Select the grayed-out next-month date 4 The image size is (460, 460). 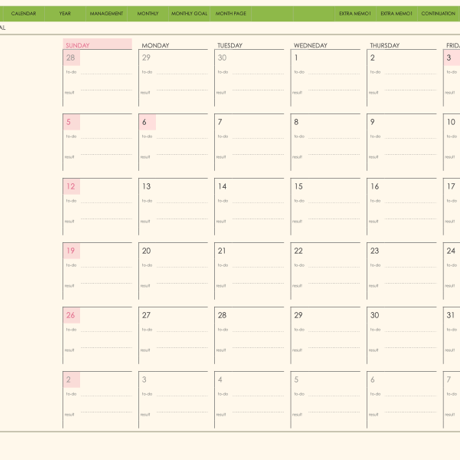click(x=220, y=380)
